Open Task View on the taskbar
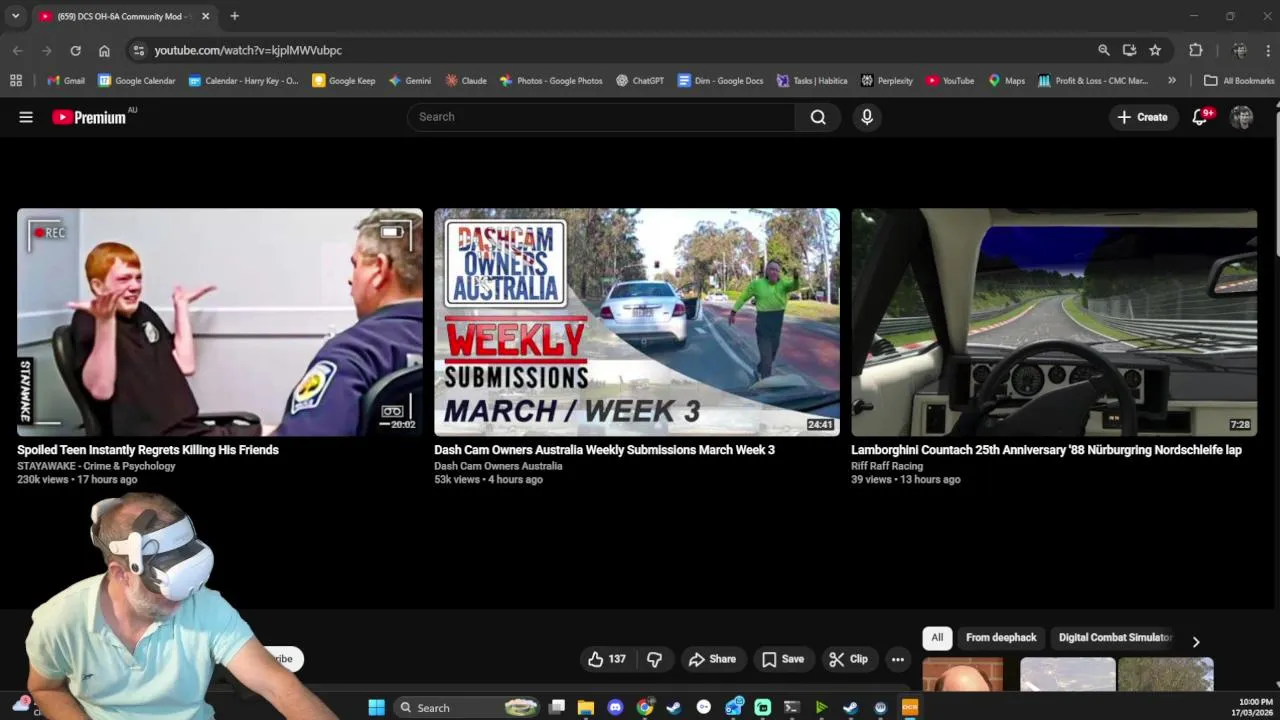Viewport: 1280px width, 720px height. [x=557, y=707]
